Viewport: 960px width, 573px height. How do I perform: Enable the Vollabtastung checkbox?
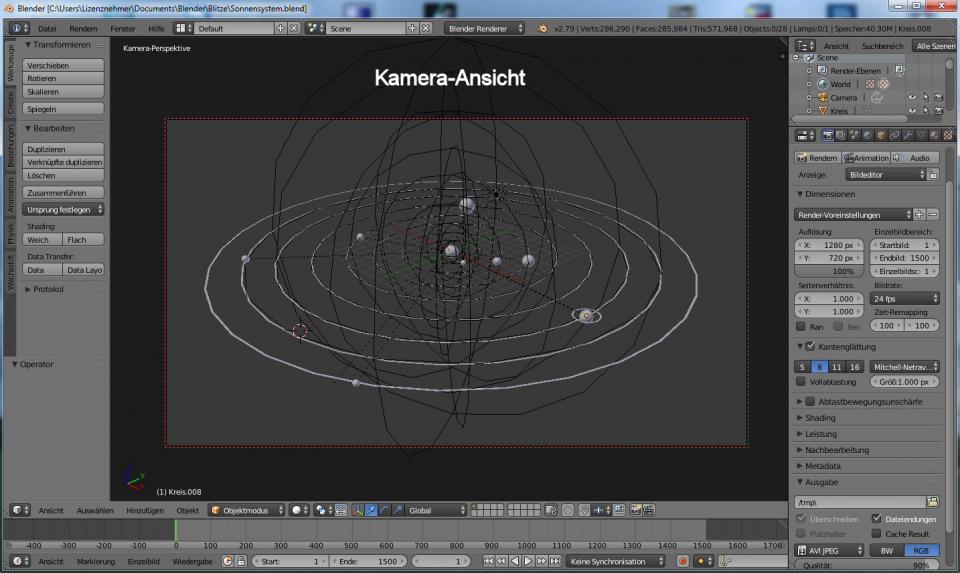[x=801, y=381]
